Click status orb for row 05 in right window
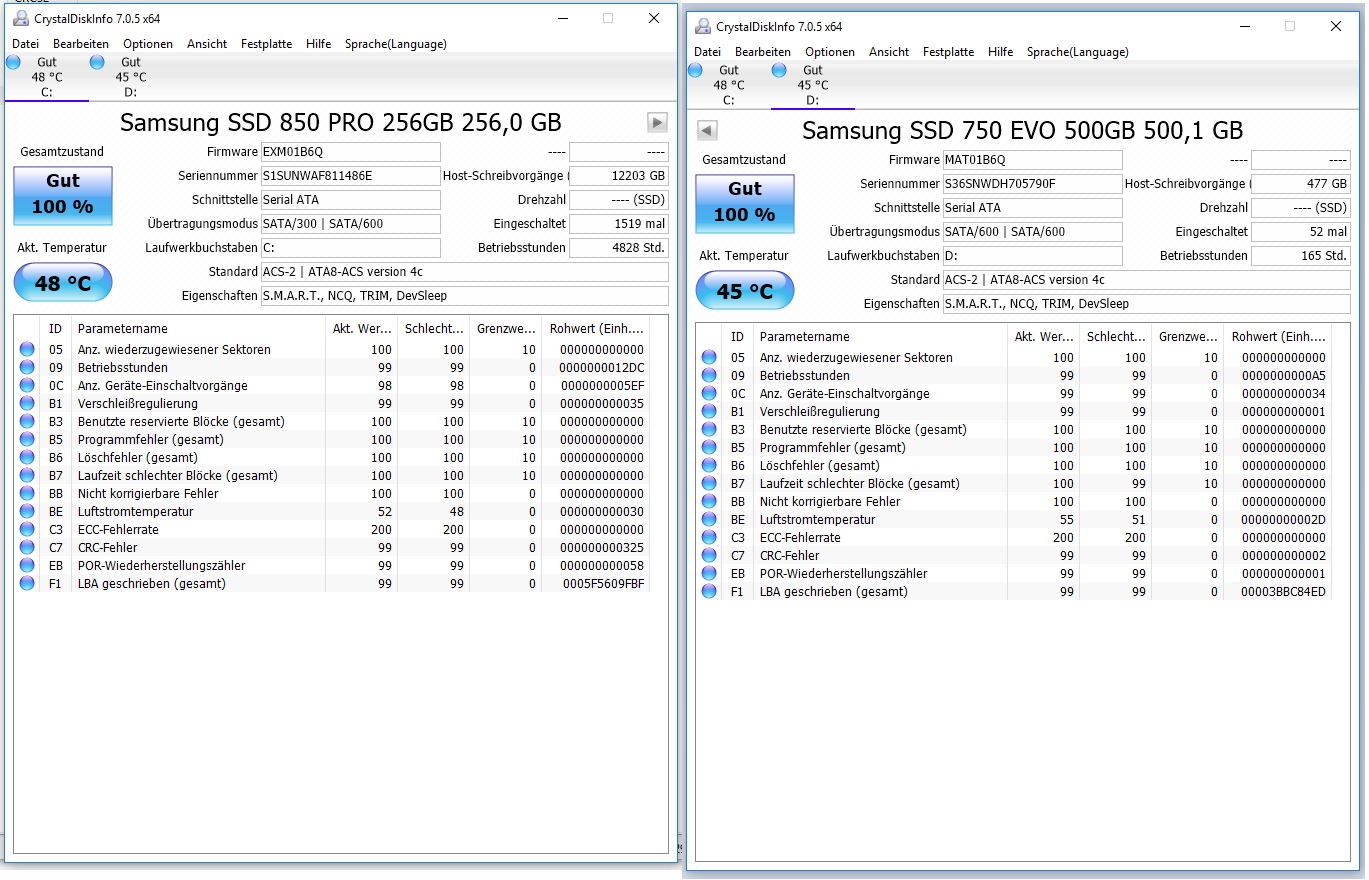The height and width of the screenshot is (880, 1369). (x=709, y=358)
